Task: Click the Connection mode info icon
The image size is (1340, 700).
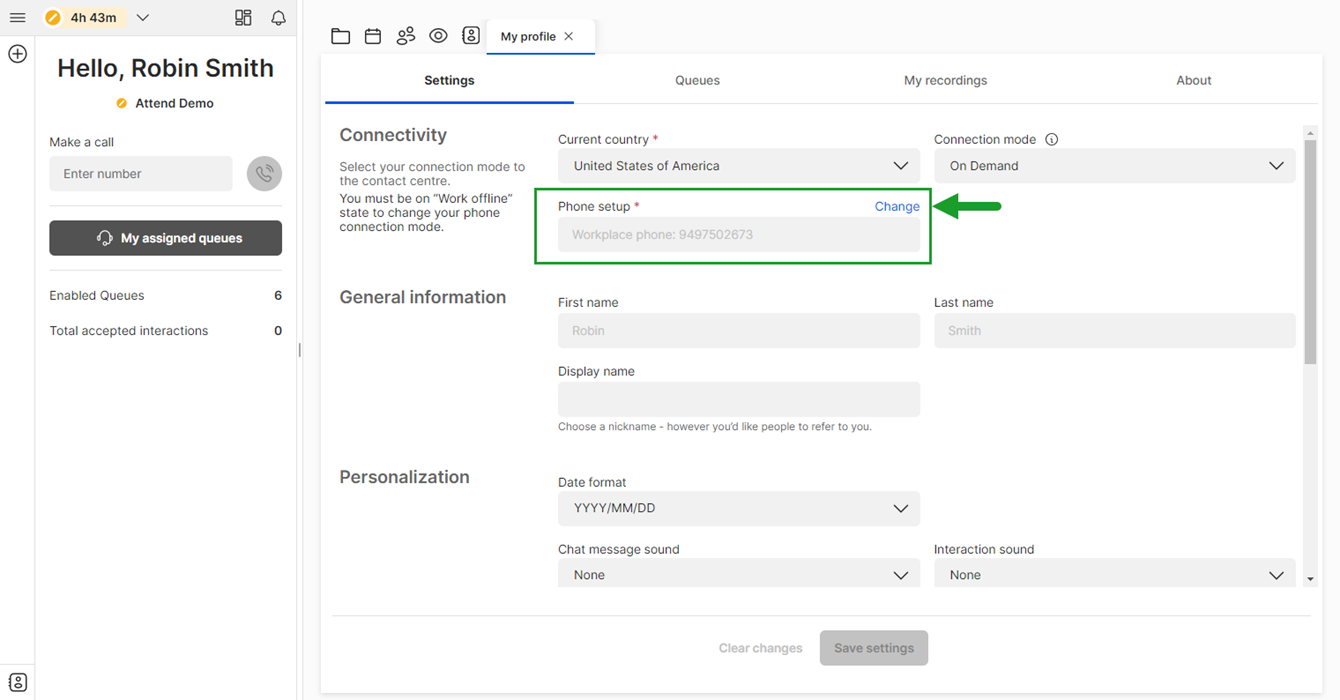Action: pos(1051,139)
